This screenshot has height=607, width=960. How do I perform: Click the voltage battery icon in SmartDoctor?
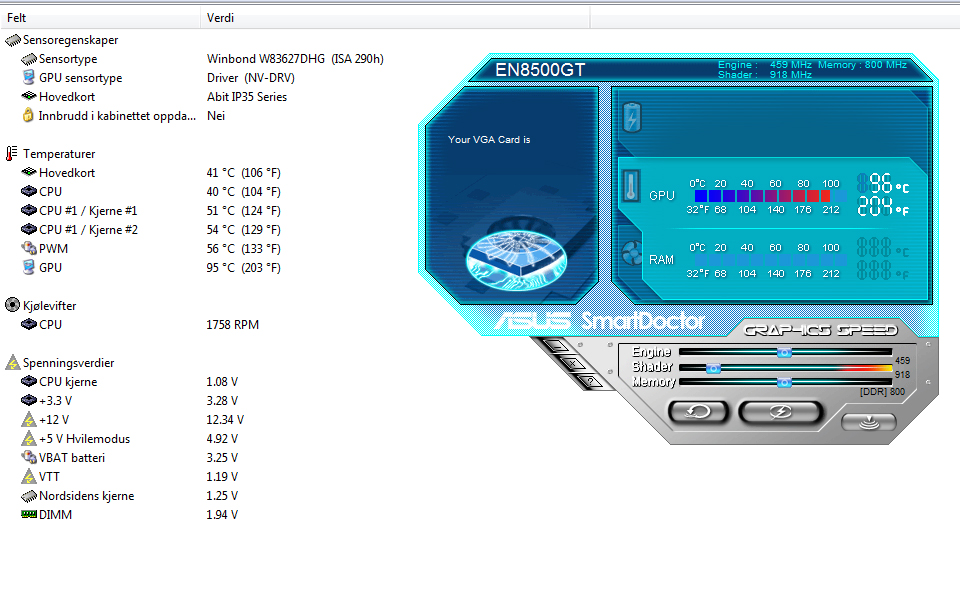(632, 117)
